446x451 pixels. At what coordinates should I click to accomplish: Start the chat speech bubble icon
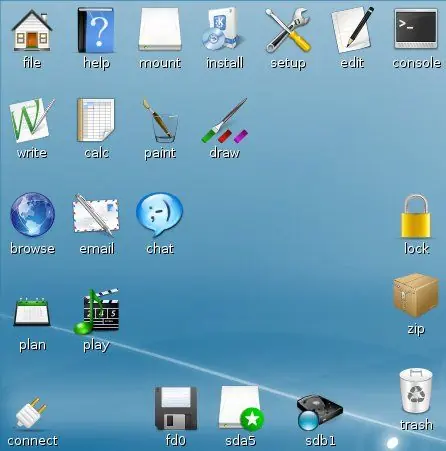tap(159, 214)
